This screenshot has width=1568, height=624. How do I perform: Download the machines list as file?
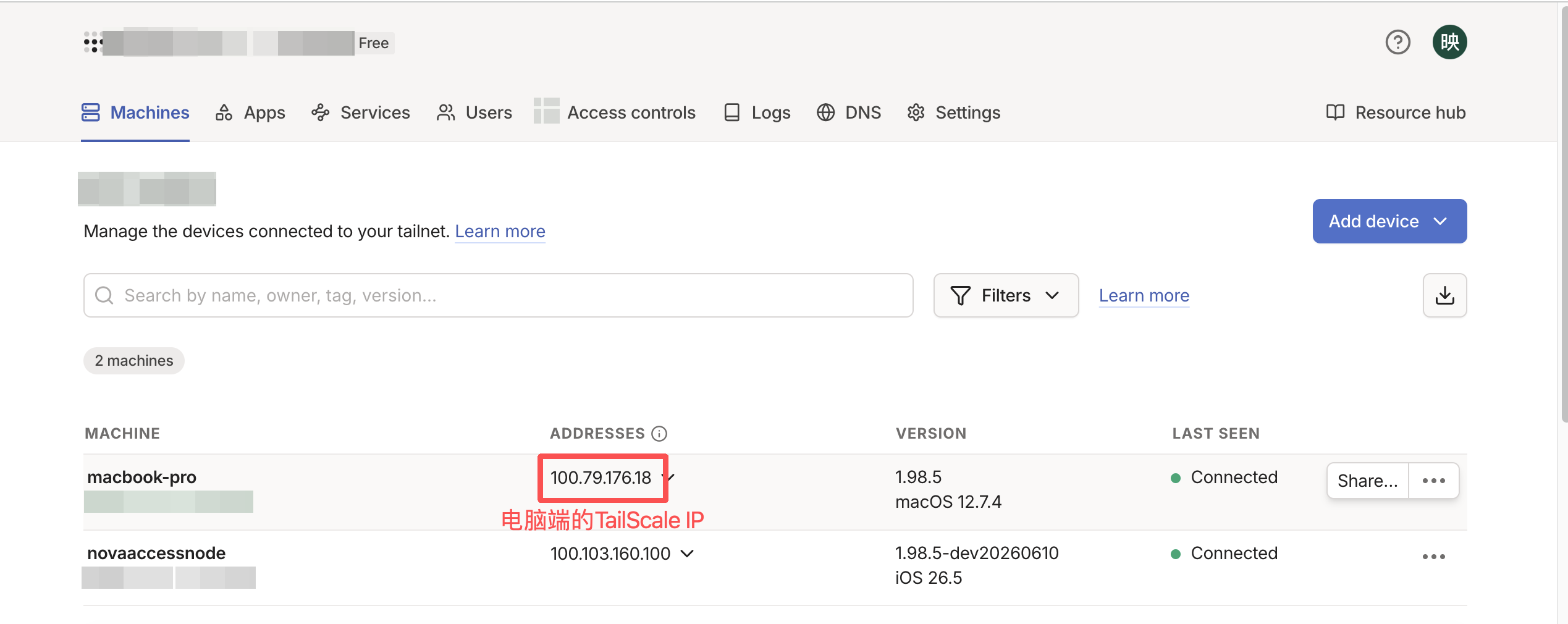click(x=1444, y=295)
